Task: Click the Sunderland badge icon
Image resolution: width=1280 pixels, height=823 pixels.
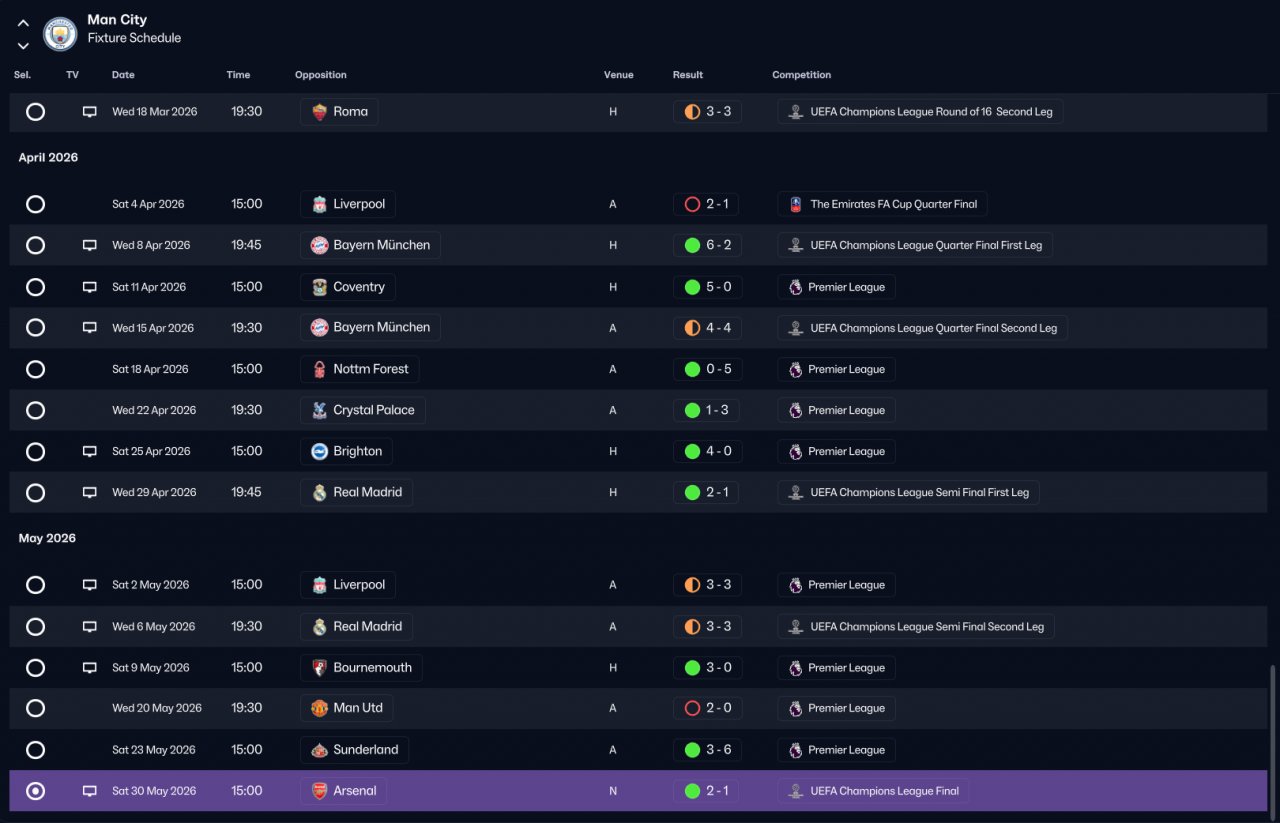Action: [x=319, y=750]
